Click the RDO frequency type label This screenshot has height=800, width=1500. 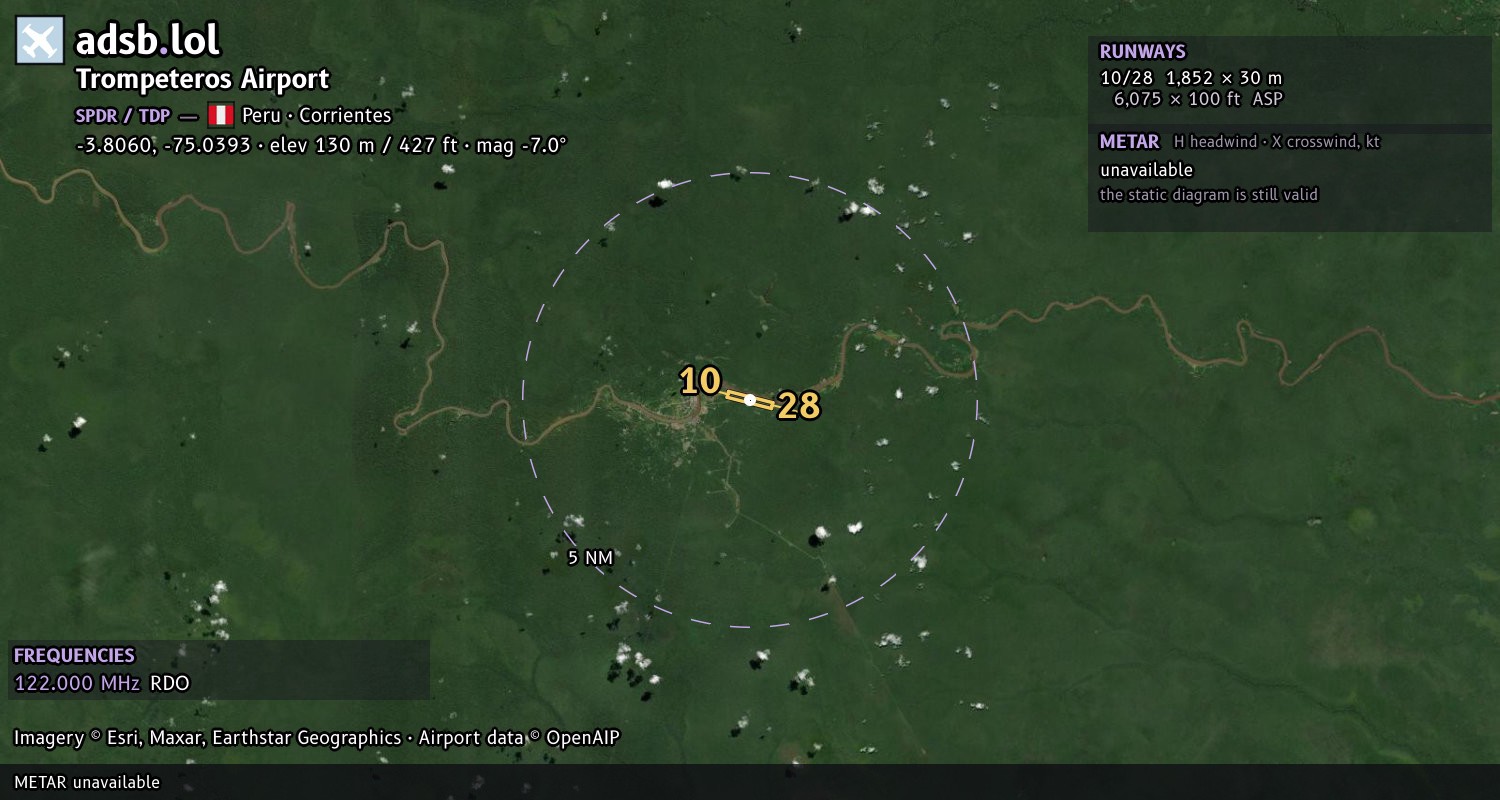(x=169, y=684)
